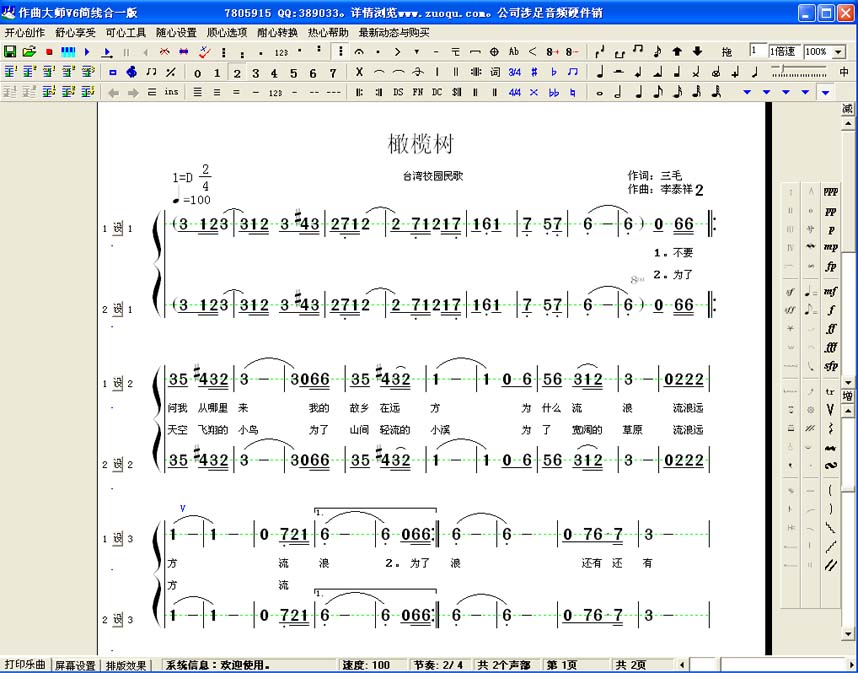Screen dimensions: 858x673
Task: Play from cursor (underlined triangle) button
Action: point(107,53)
